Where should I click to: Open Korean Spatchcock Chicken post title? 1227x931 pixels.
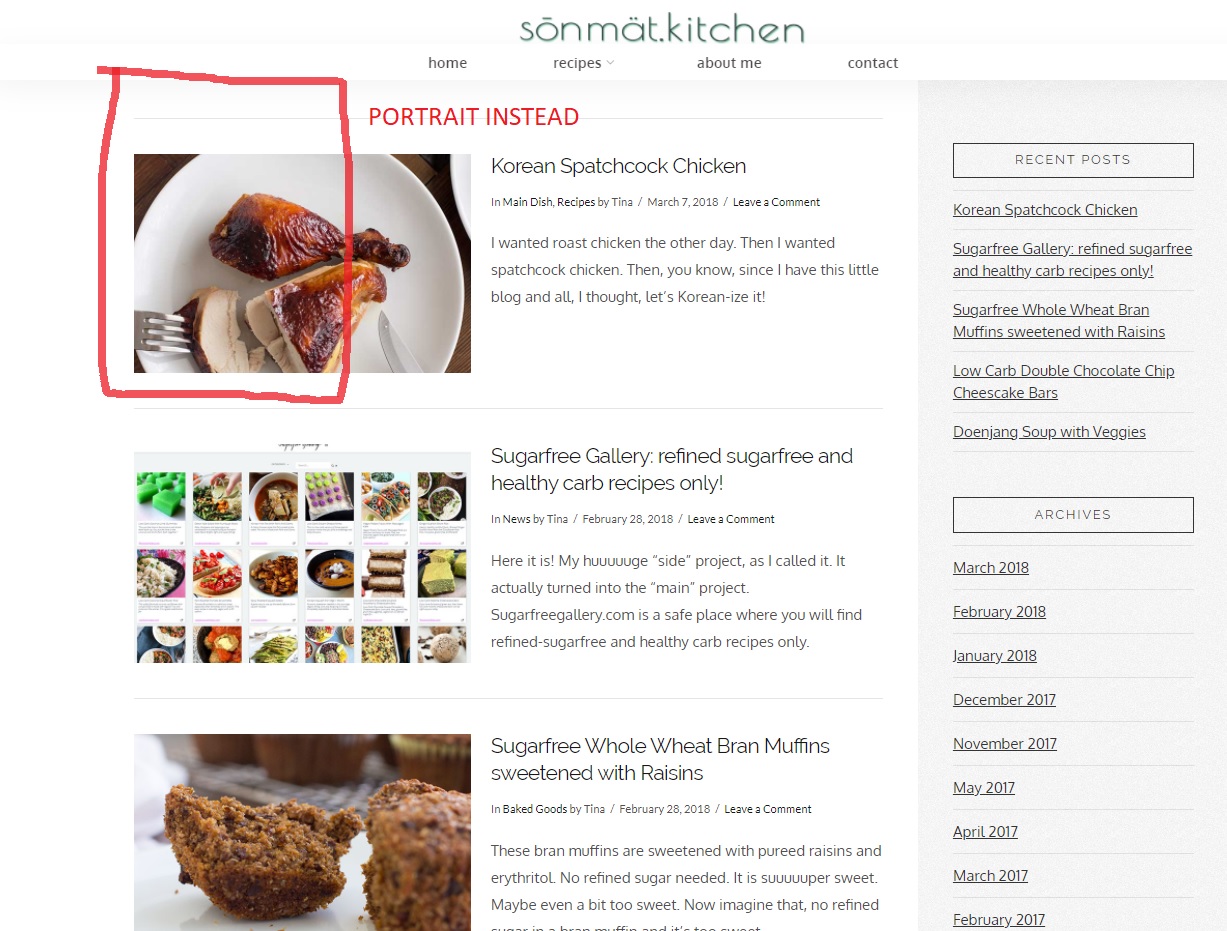(x=618, y=166)
